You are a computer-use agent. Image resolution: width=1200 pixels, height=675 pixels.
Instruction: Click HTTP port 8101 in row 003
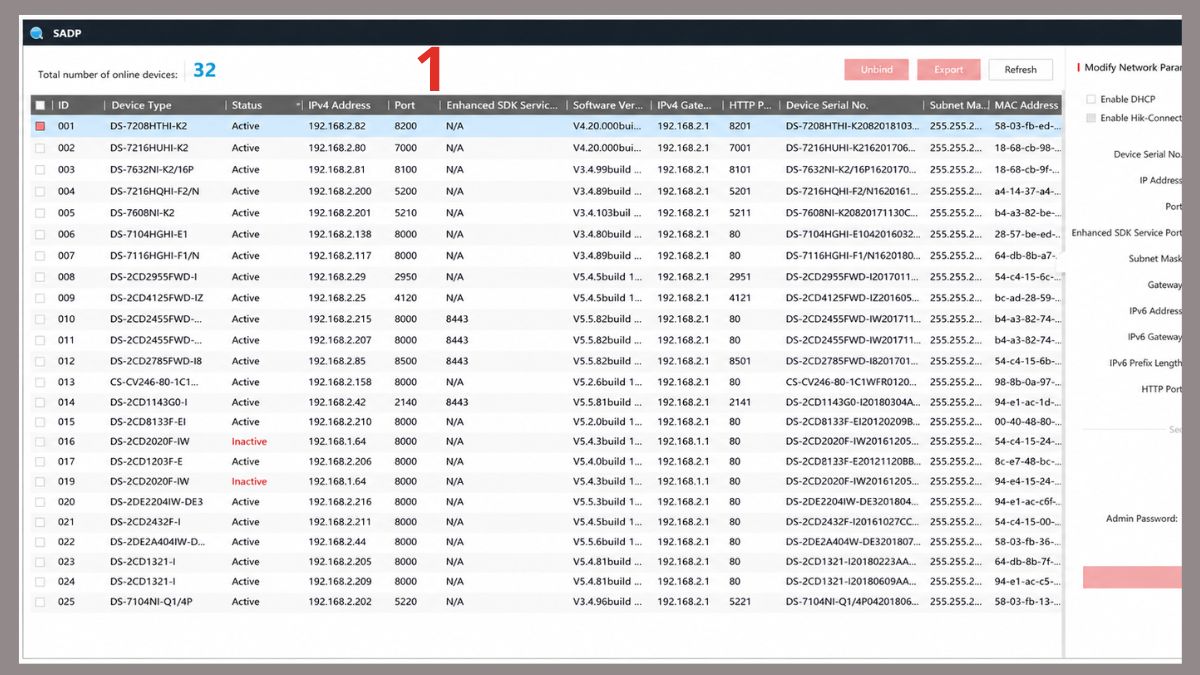pos(740,170)
